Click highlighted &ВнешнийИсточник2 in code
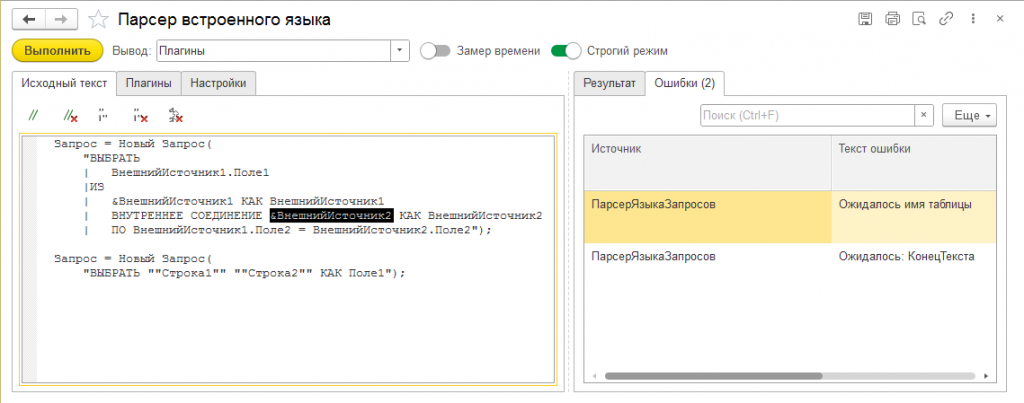Screen dimensions: 1024x403 tap(331, 216)
